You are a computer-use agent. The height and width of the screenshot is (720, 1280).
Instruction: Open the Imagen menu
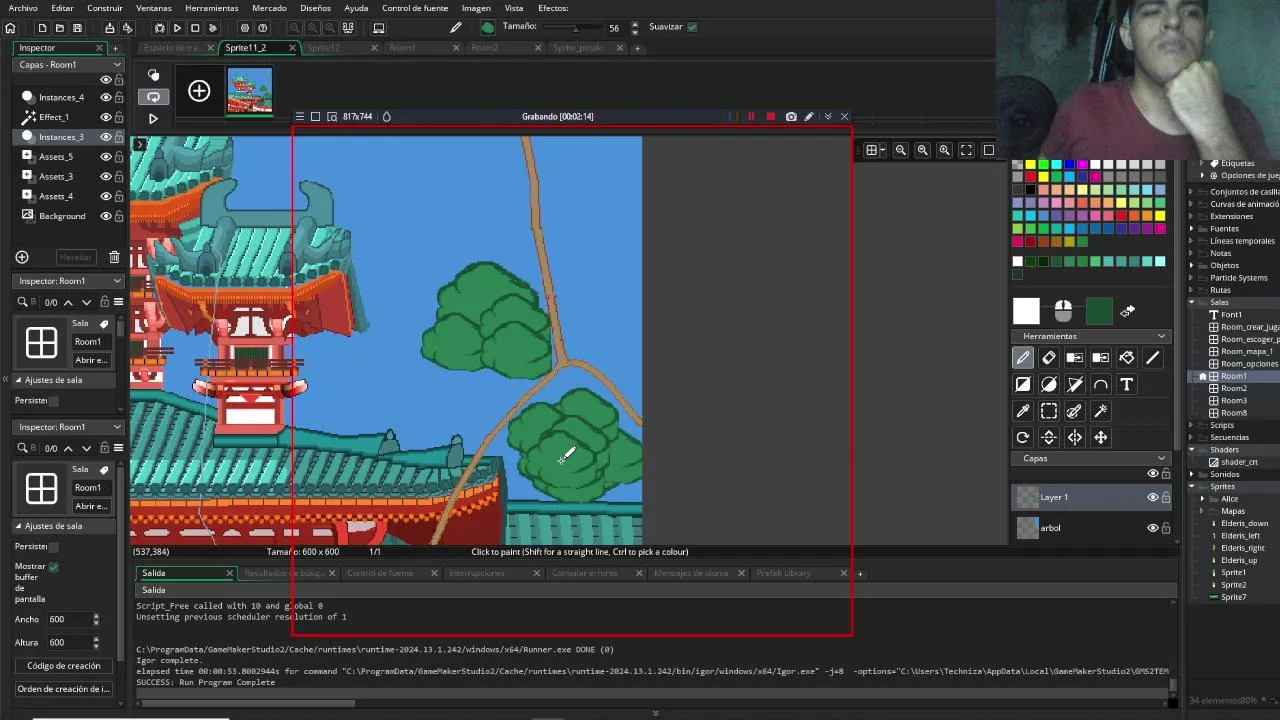(x=476, y=8)
